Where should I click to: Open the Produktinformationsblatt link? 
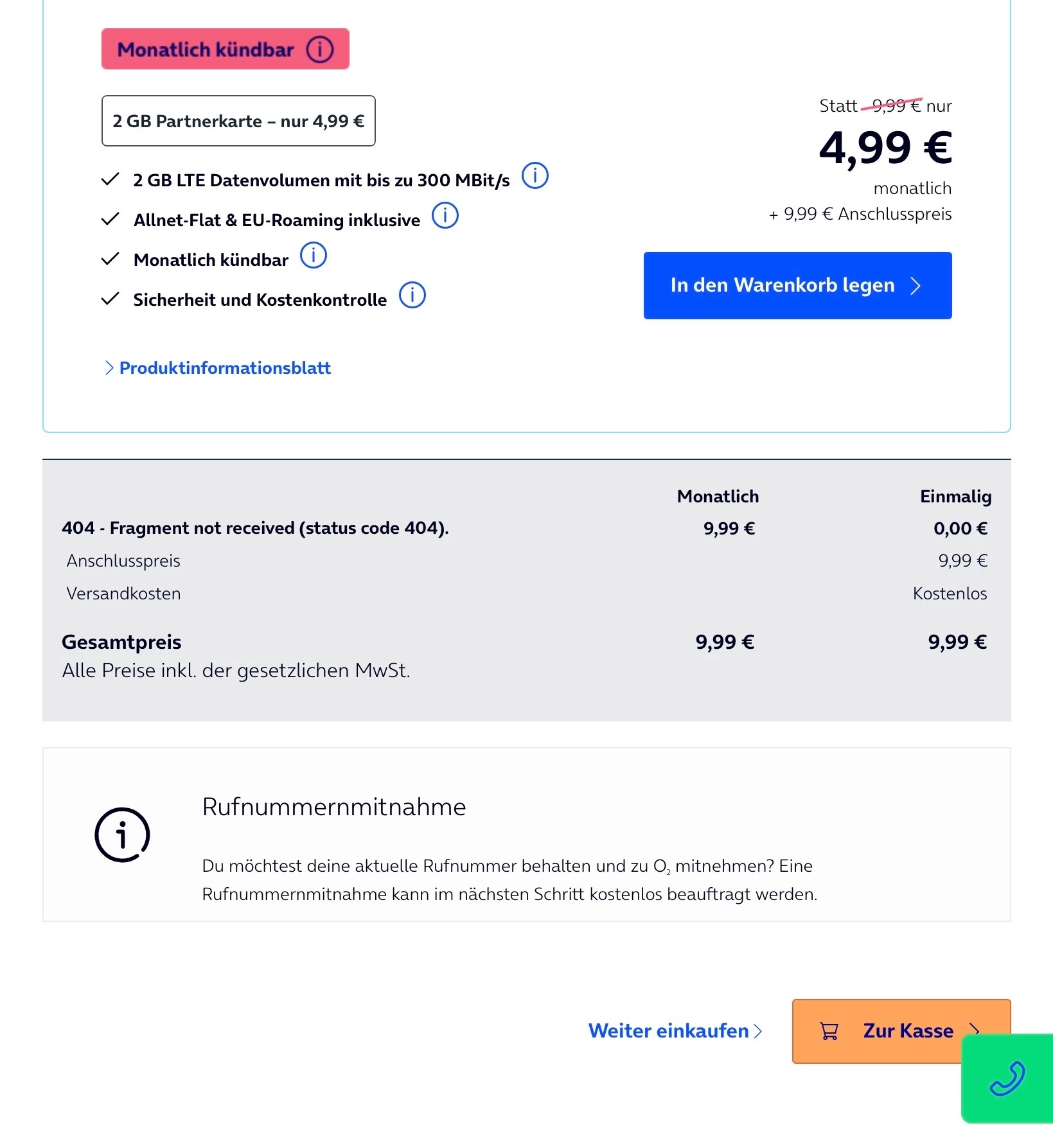pyautogui.click(x=225, y=367)
